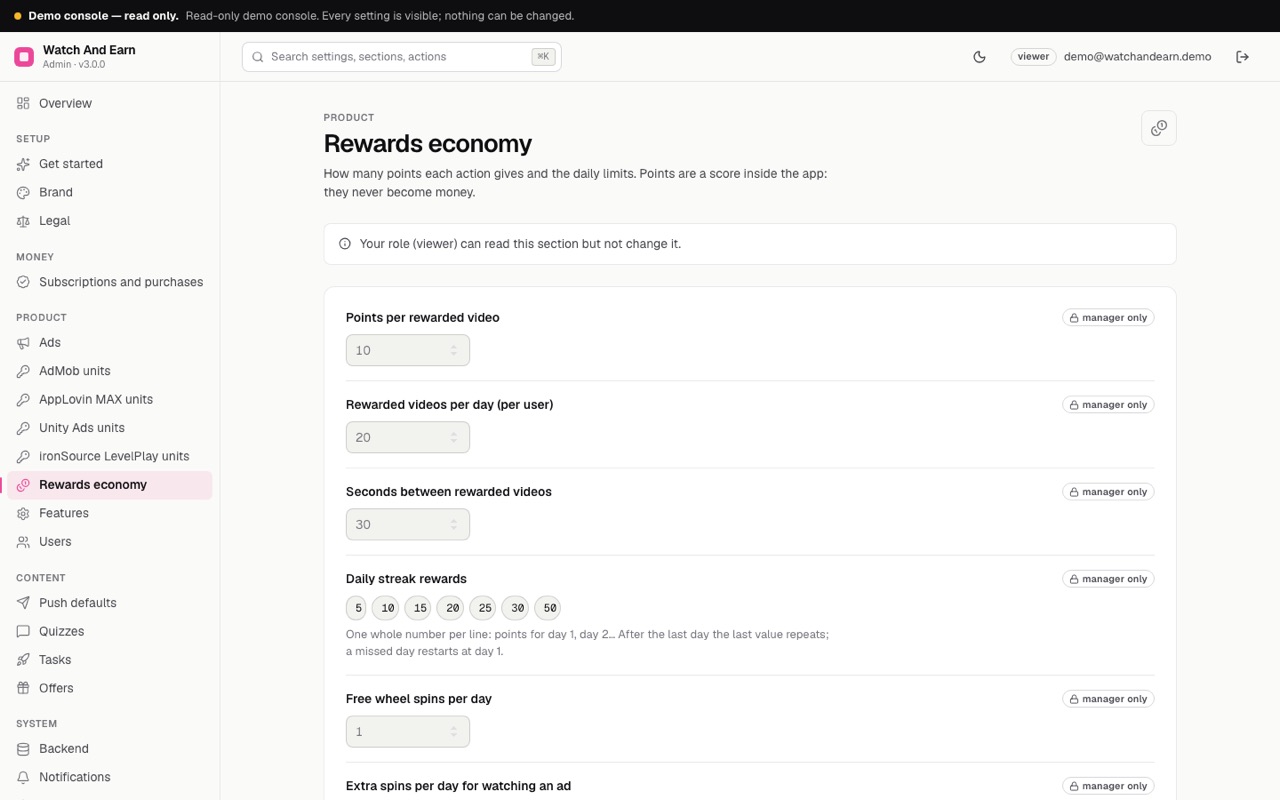Click the sign out icon

click(1242, 57)
